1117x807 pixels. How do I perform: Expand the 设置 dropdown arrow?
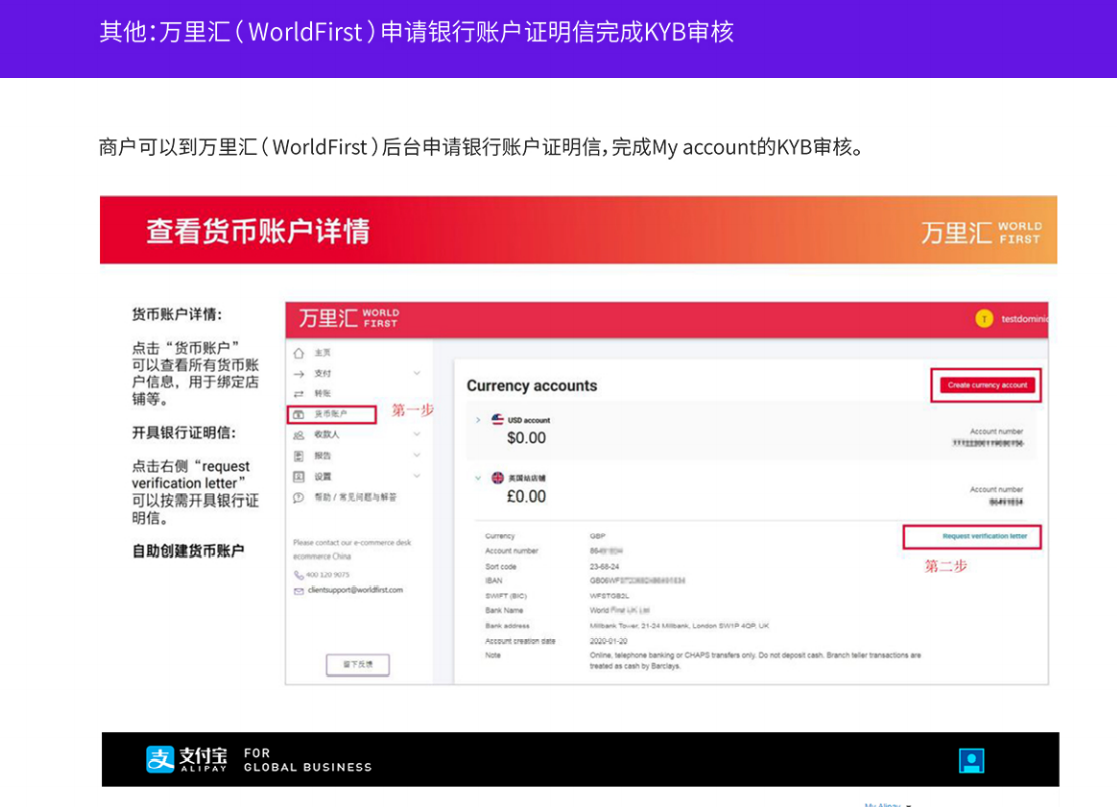416,477
